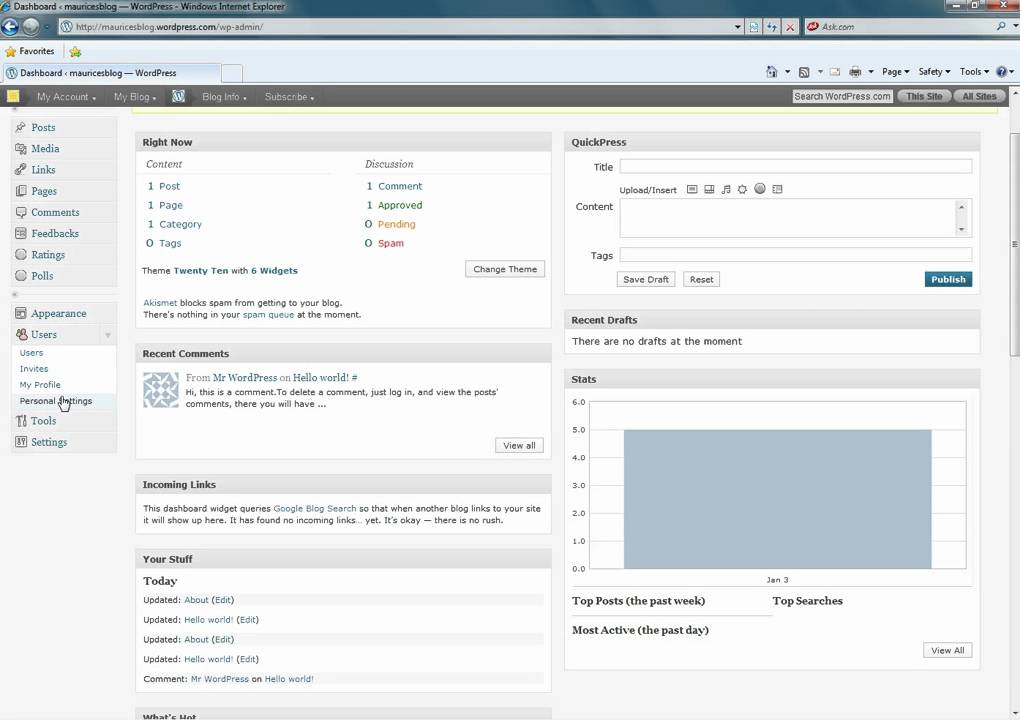
Task: Open a new blank browser tab
Action: pyautogui.click(x=232, y=73)
